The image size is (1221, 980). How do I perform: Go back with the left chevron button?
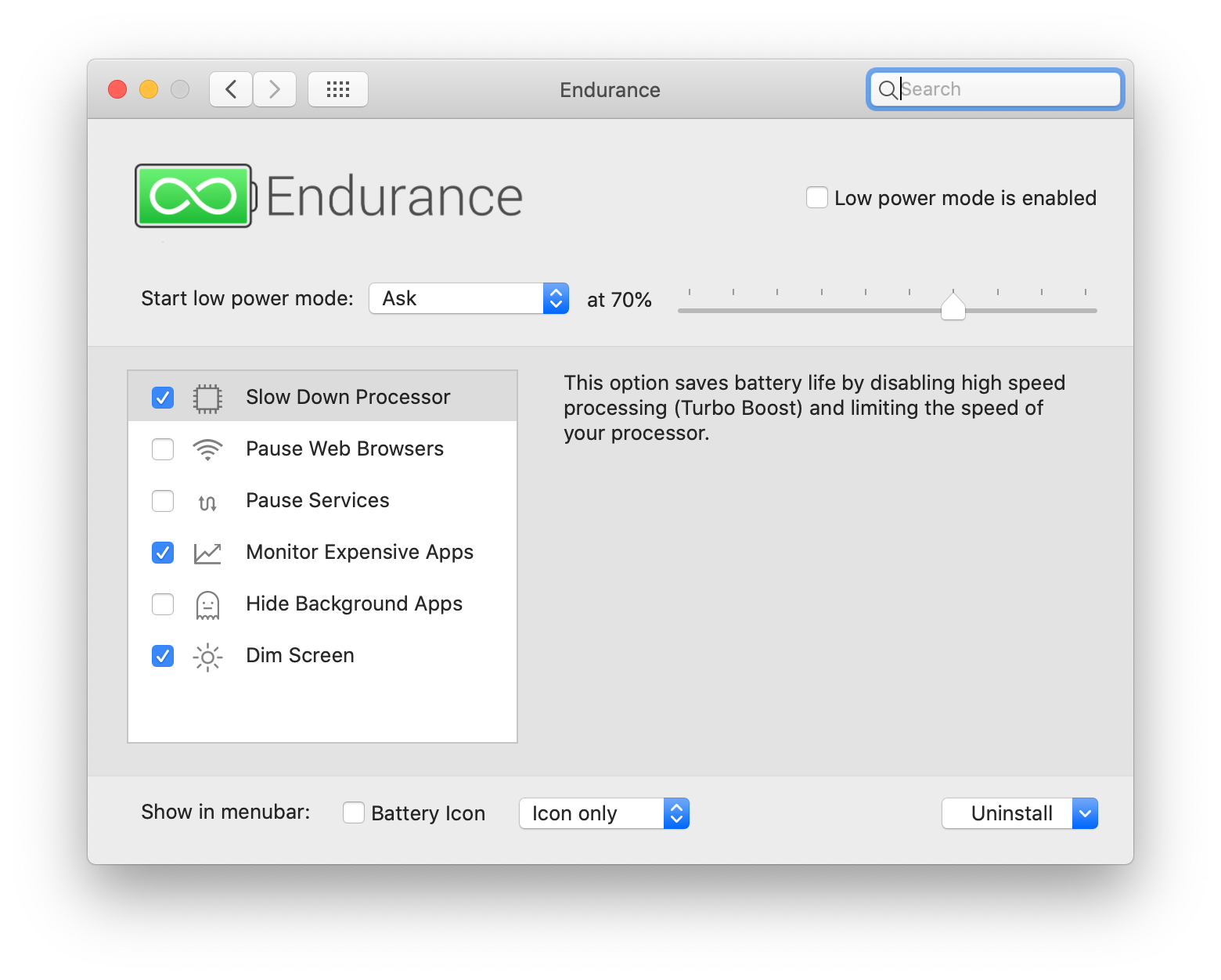(231, 89)
